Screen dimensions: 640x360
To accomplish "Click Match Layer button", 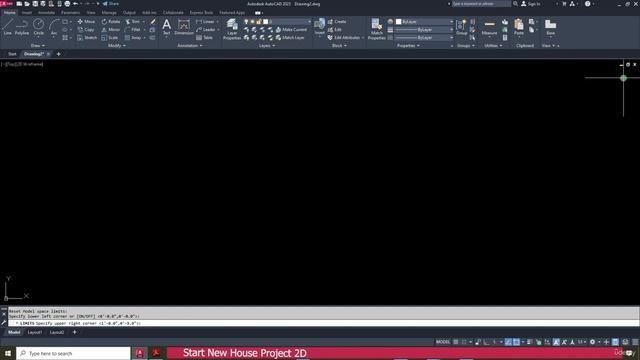I will click(290, 38).
